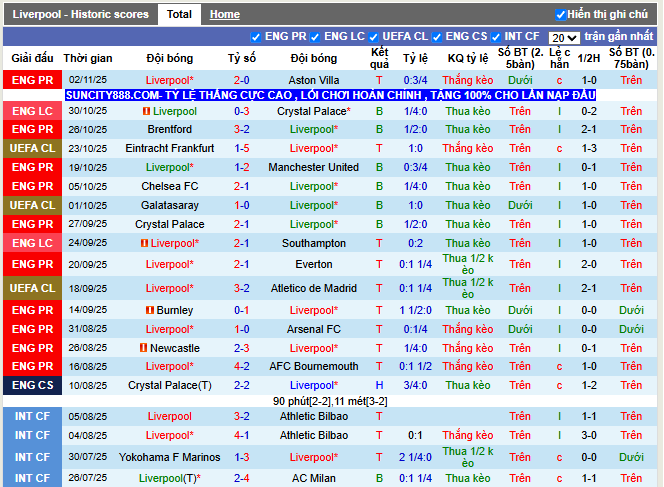Open Manchester United team link
Screen dimensions: 664x487
point(314,167)
